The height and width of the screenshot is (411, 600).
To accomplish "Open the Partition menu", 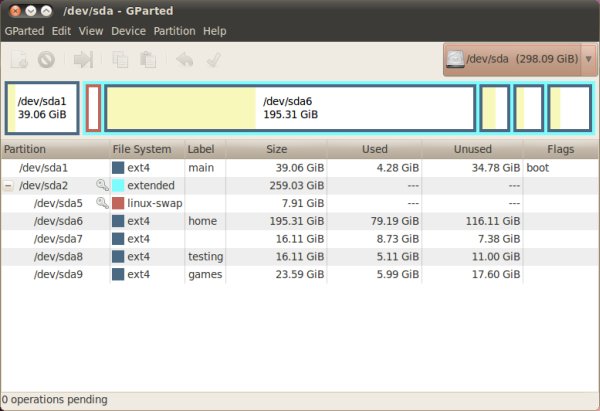I will (x=174, y=31).
